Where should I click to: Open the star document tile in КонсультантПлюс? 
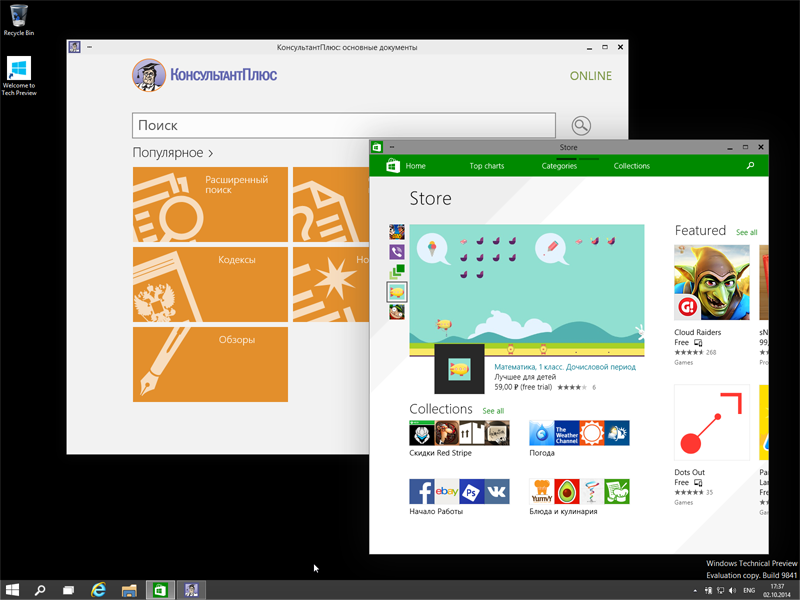tap(331, 285)
